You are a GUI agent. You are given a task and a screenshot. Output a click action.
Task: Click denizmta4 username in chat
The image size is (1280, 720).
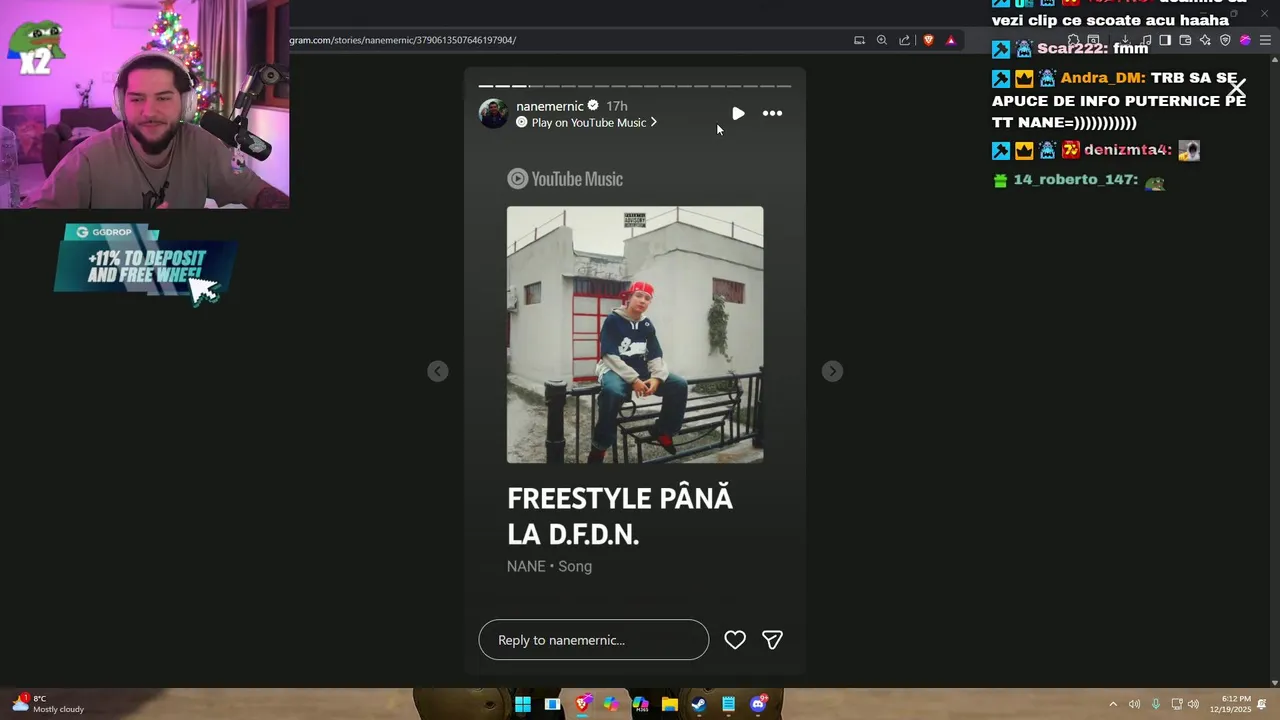[1128, 150]
